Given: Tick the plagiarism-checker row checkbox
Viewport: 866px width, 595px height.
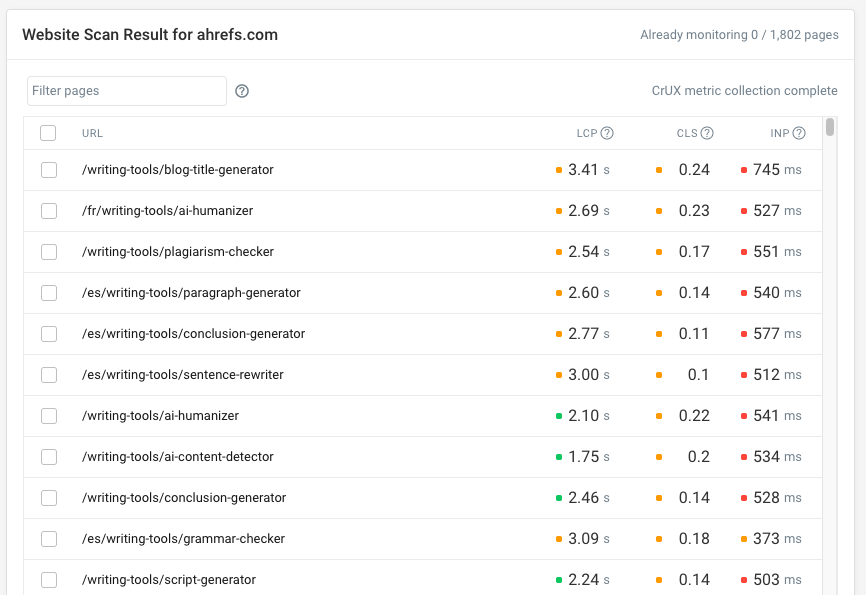Looking at the screenshot, I should (49, 252).
